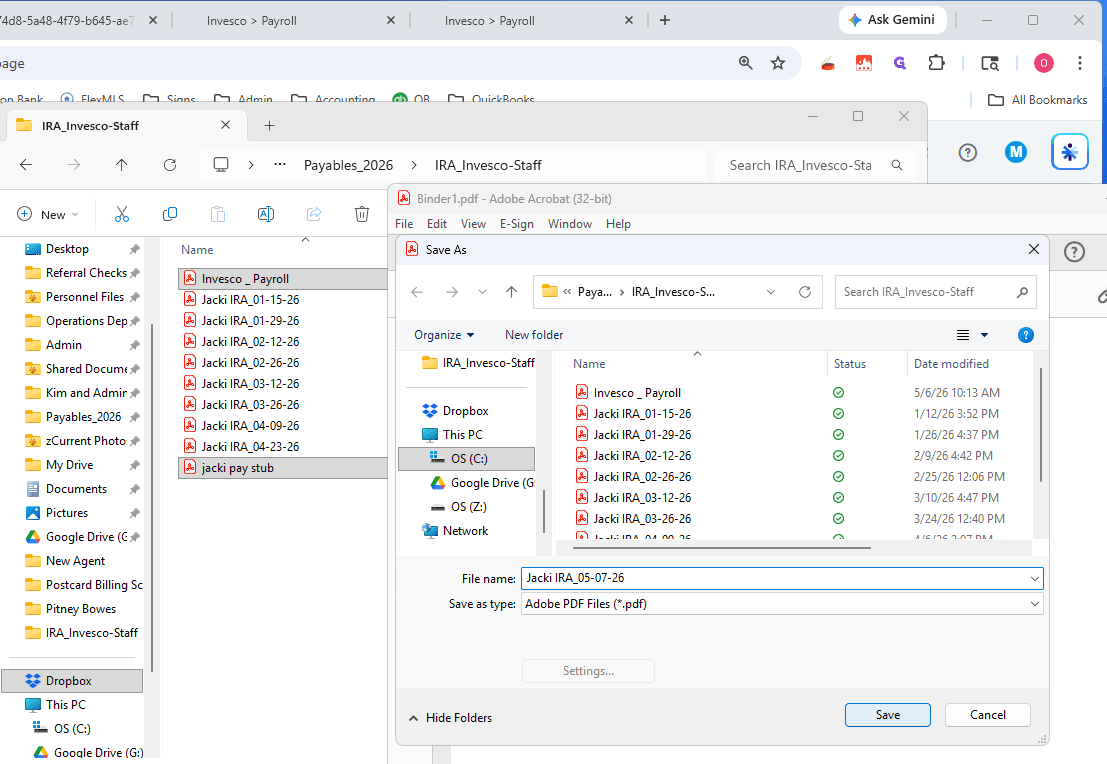Click the blue help icon in Save As
Screen dimensions: 1107x764
tap(1026, 335)
